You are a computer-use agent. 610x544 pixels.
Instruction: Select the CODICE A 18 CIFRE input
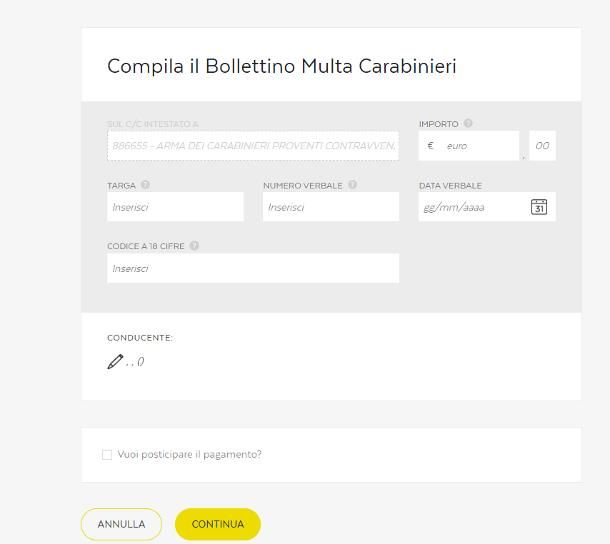coord(253,268)
